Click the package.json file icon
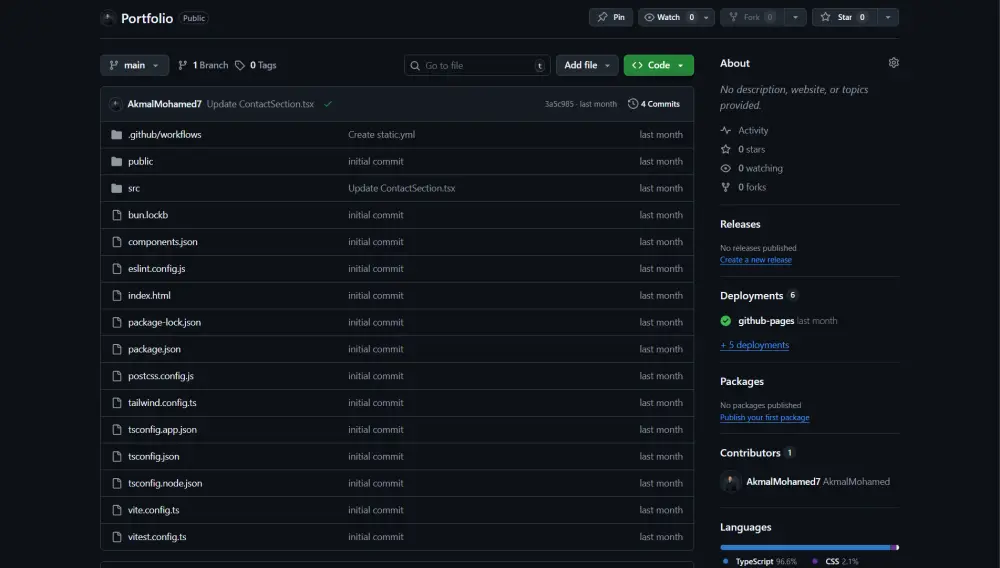The height and width of the screenshot is (568, 1000). [117, 349]
